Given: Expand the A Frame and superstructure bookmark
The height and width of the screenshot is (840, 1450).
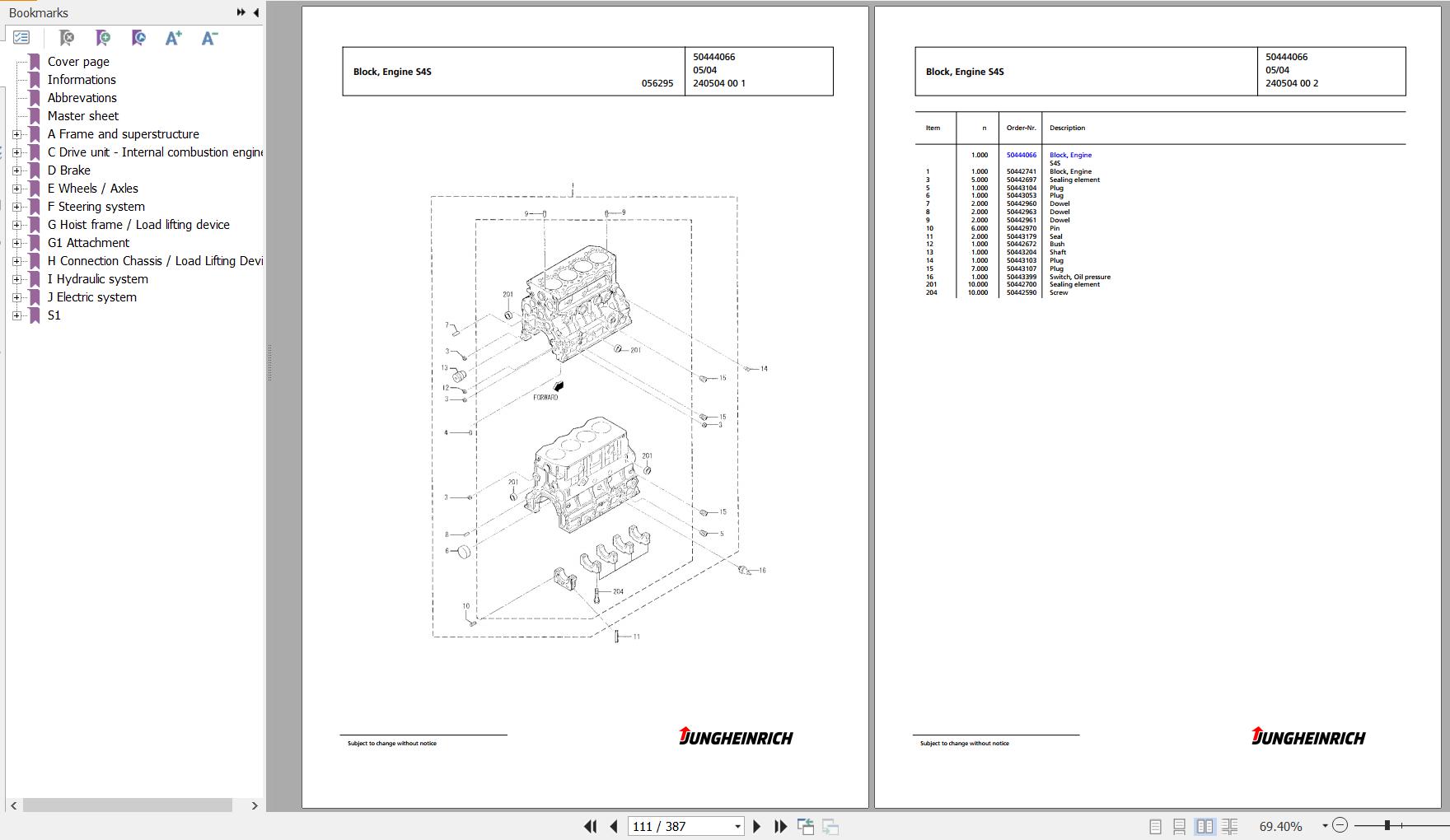Looking at the screenshot, I should click(x=16, y=134).
